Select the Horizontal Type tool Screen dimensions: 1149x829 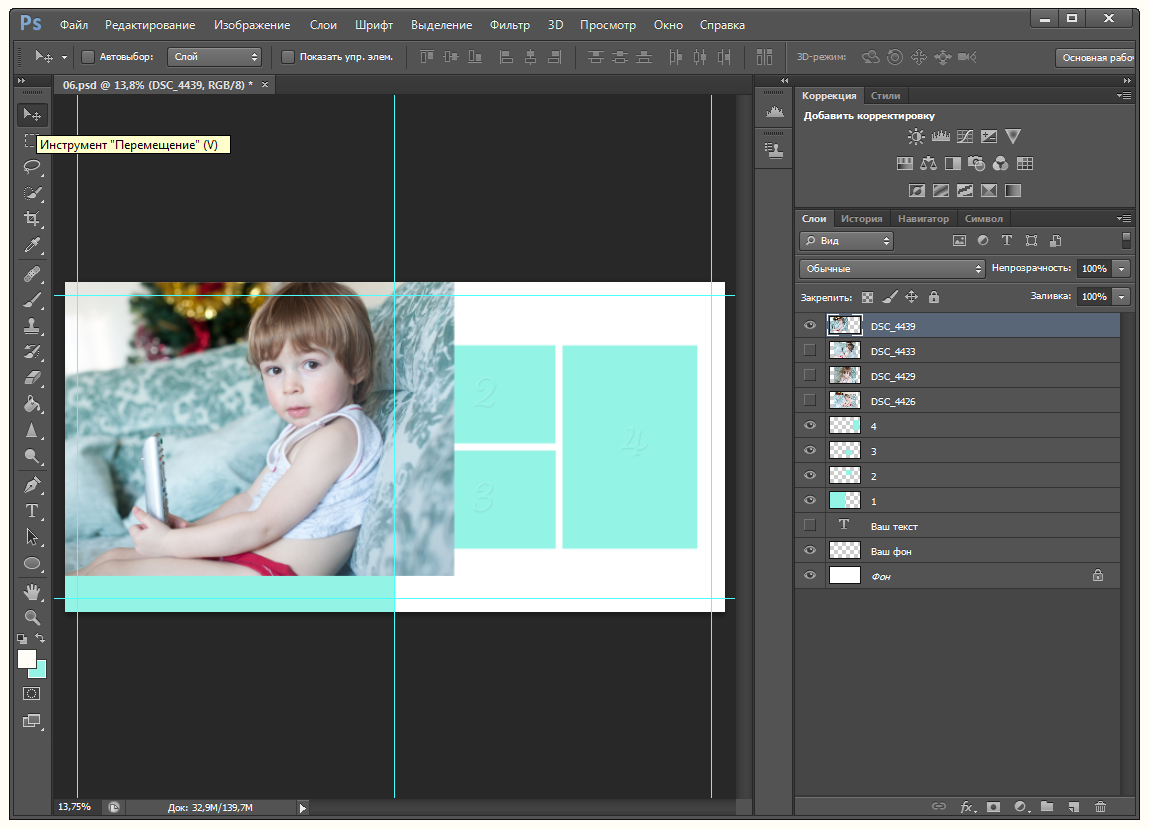[x=32, y=511]
